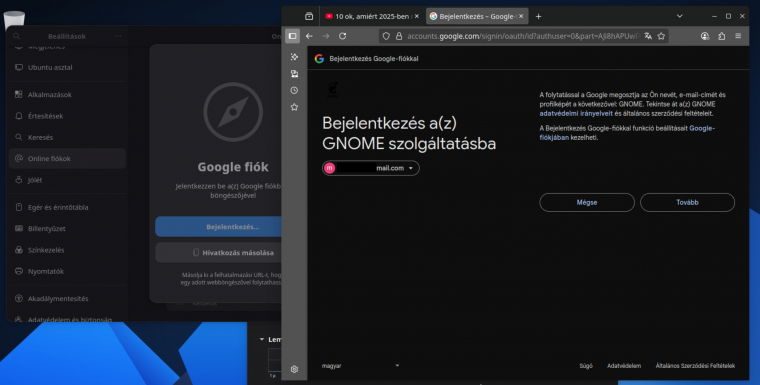Open history panel in browser sidebar

point(294,90)
